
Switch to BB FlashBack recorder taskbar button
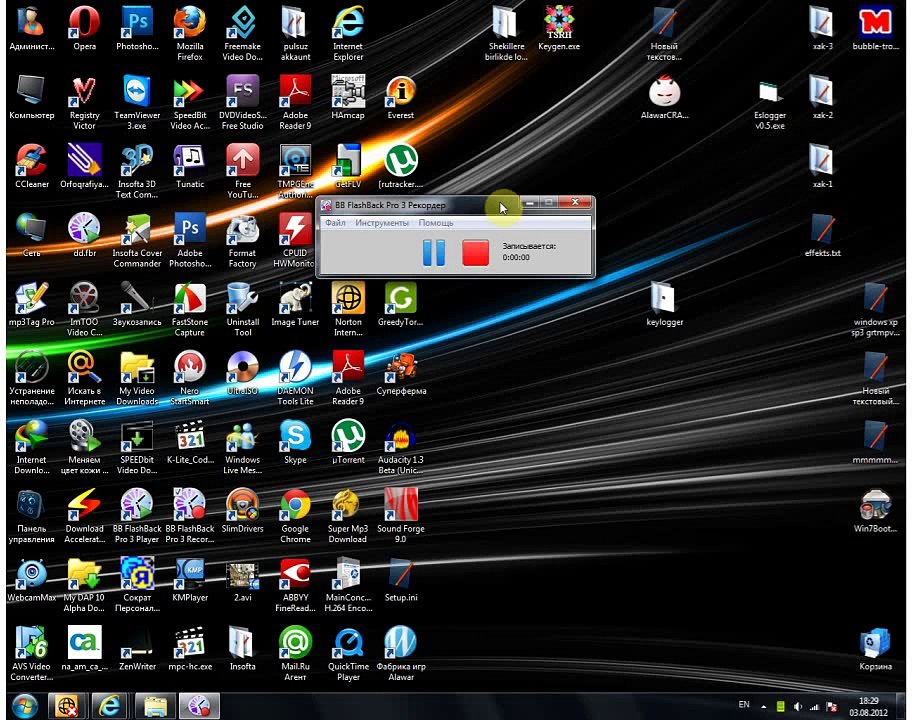coord(199,706)
